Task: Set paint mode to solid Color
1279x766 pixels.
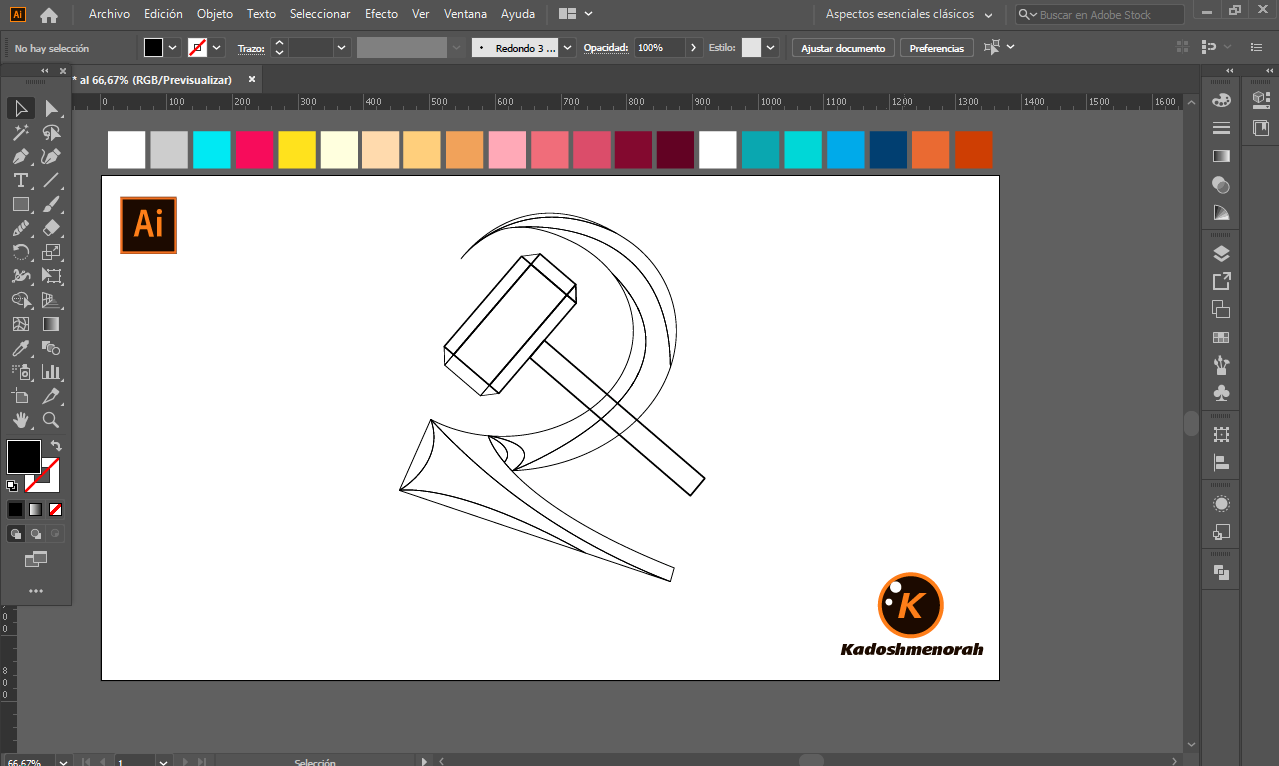Action: tap(16, 509)
